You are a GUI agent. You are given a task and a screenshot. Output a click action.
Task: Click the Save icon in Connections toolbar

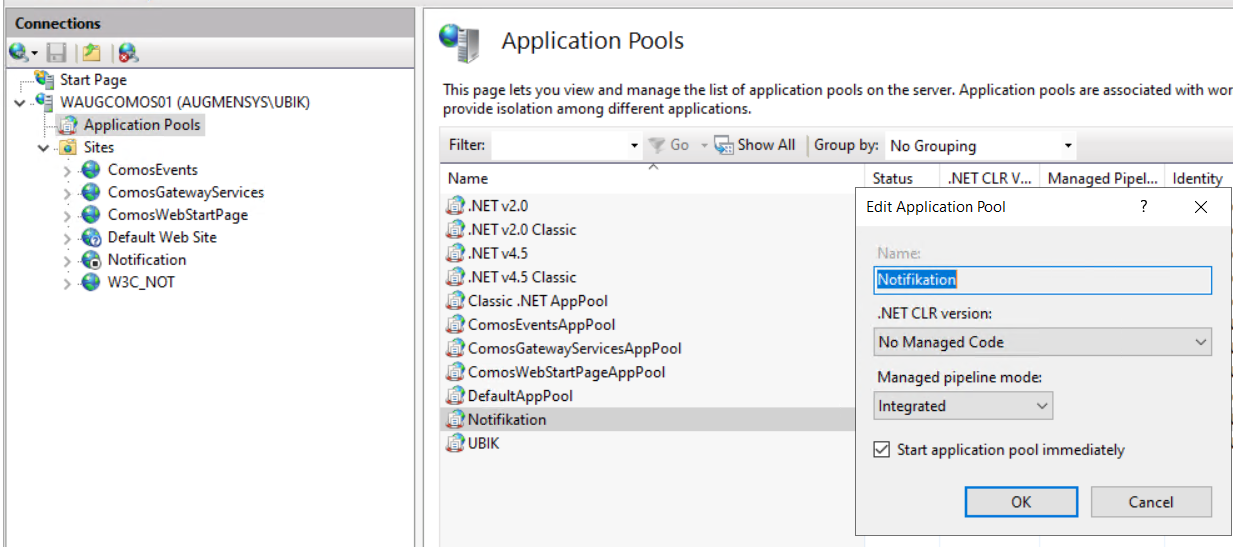[57, 52]
